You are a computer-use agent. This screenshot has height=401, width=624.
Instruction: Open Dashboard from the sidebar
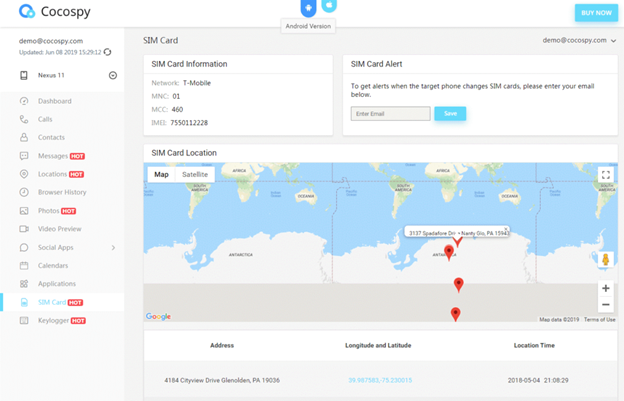coord(55,101)
